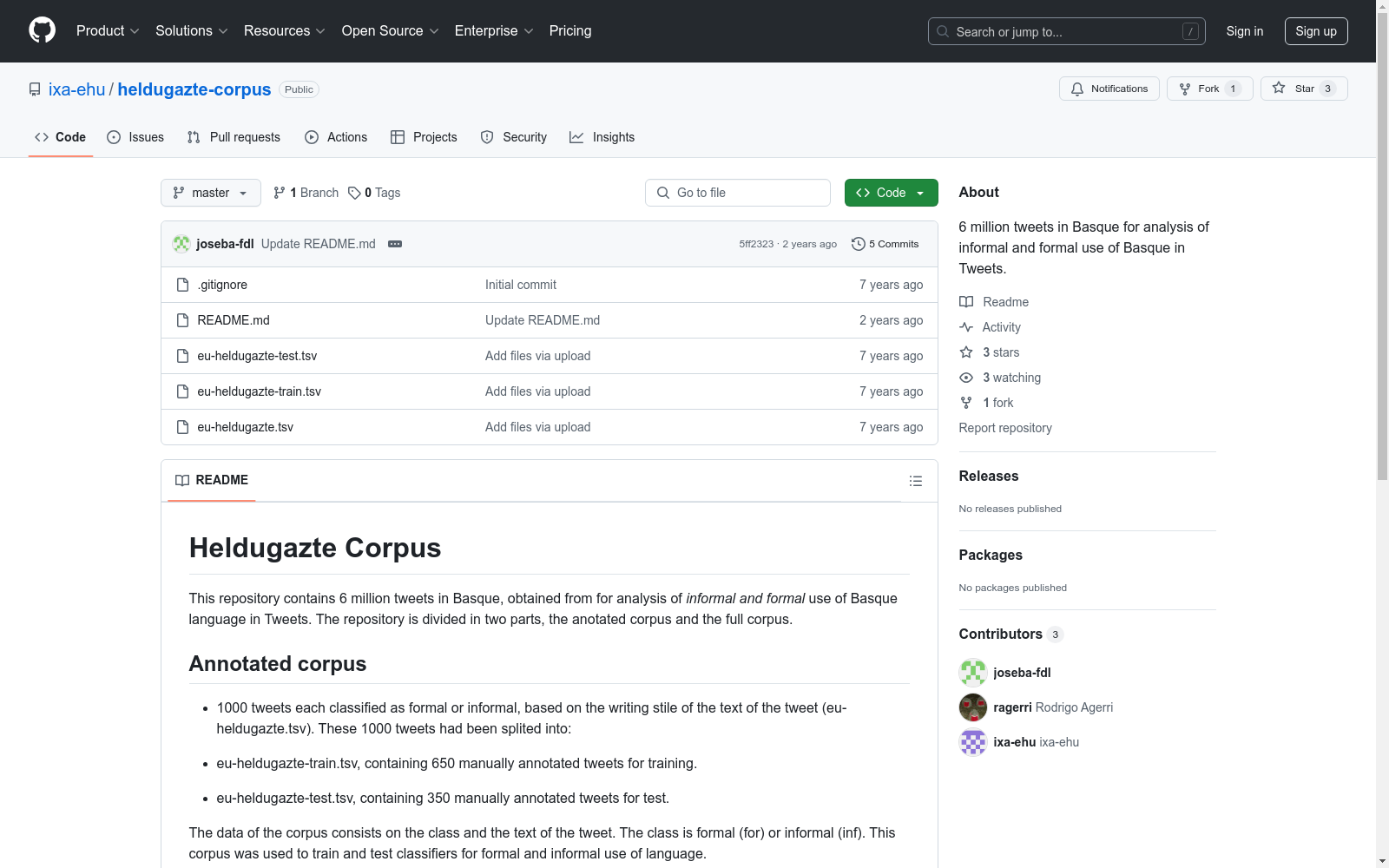The image size is (1389, 868).
Task: Open the eu-heldugazte-train.tsv file
Action: tap(260, 391)
